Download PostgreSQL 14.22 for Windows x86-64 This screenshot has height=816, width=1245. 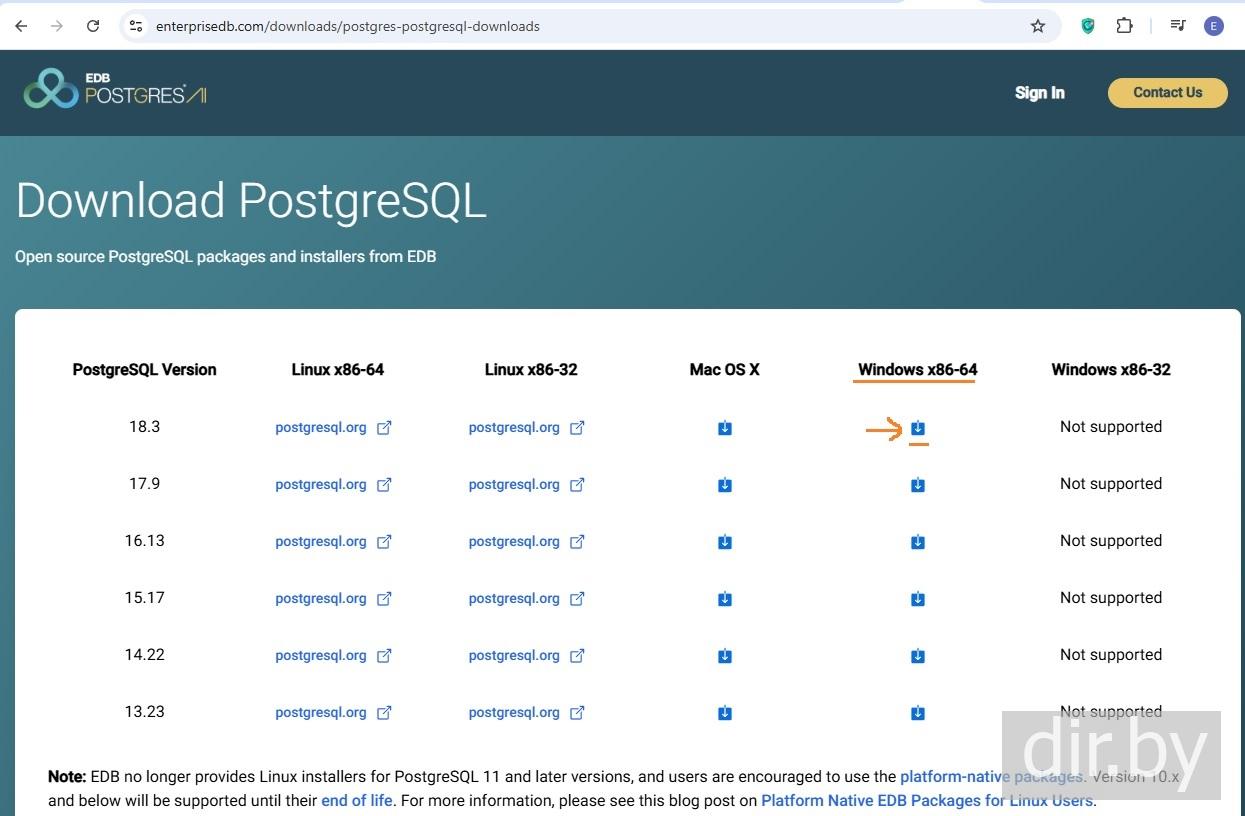click(918, 656)
